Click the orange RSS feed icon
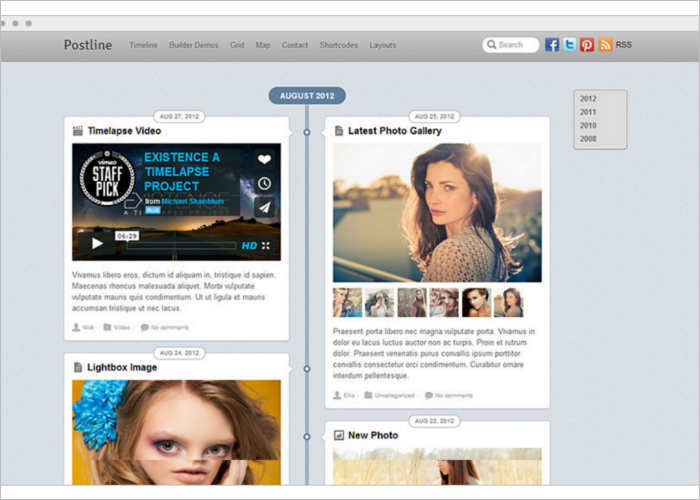This screenshot has height=500, width=700. point(605,45)
